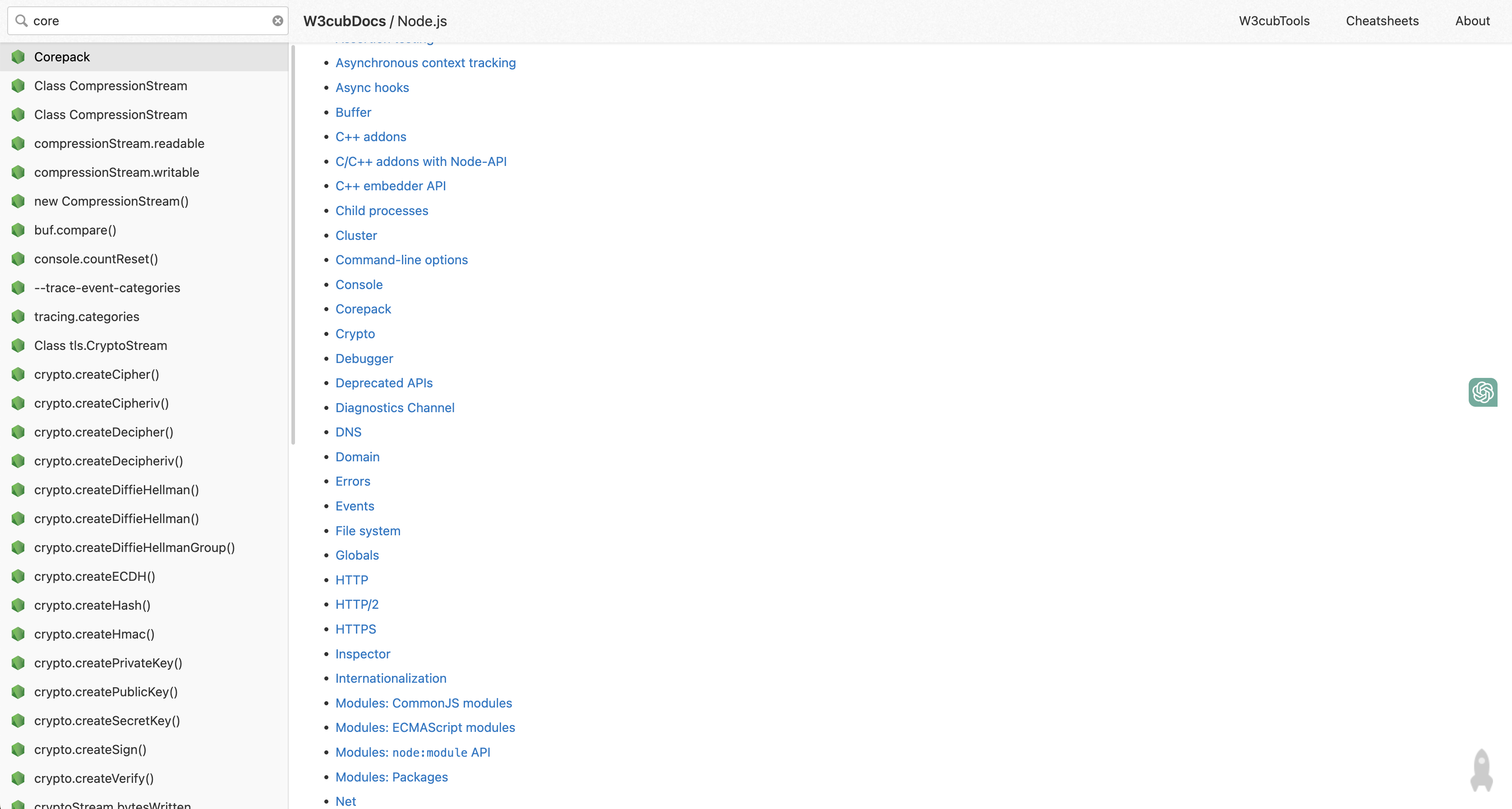Open Modules: node:module API link
The height and width of the screenshot is (809, 1512).
point(413,752)
